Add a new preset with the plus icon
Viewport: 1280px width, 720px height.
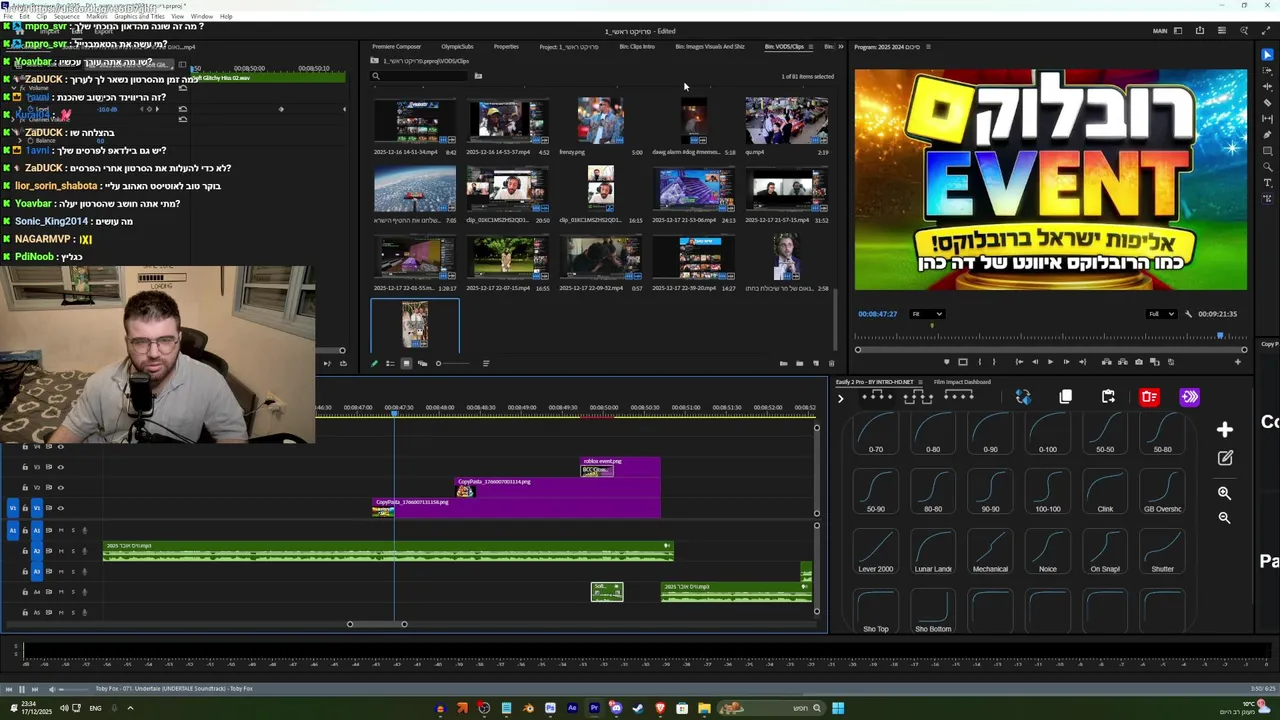coord(1225,430)
